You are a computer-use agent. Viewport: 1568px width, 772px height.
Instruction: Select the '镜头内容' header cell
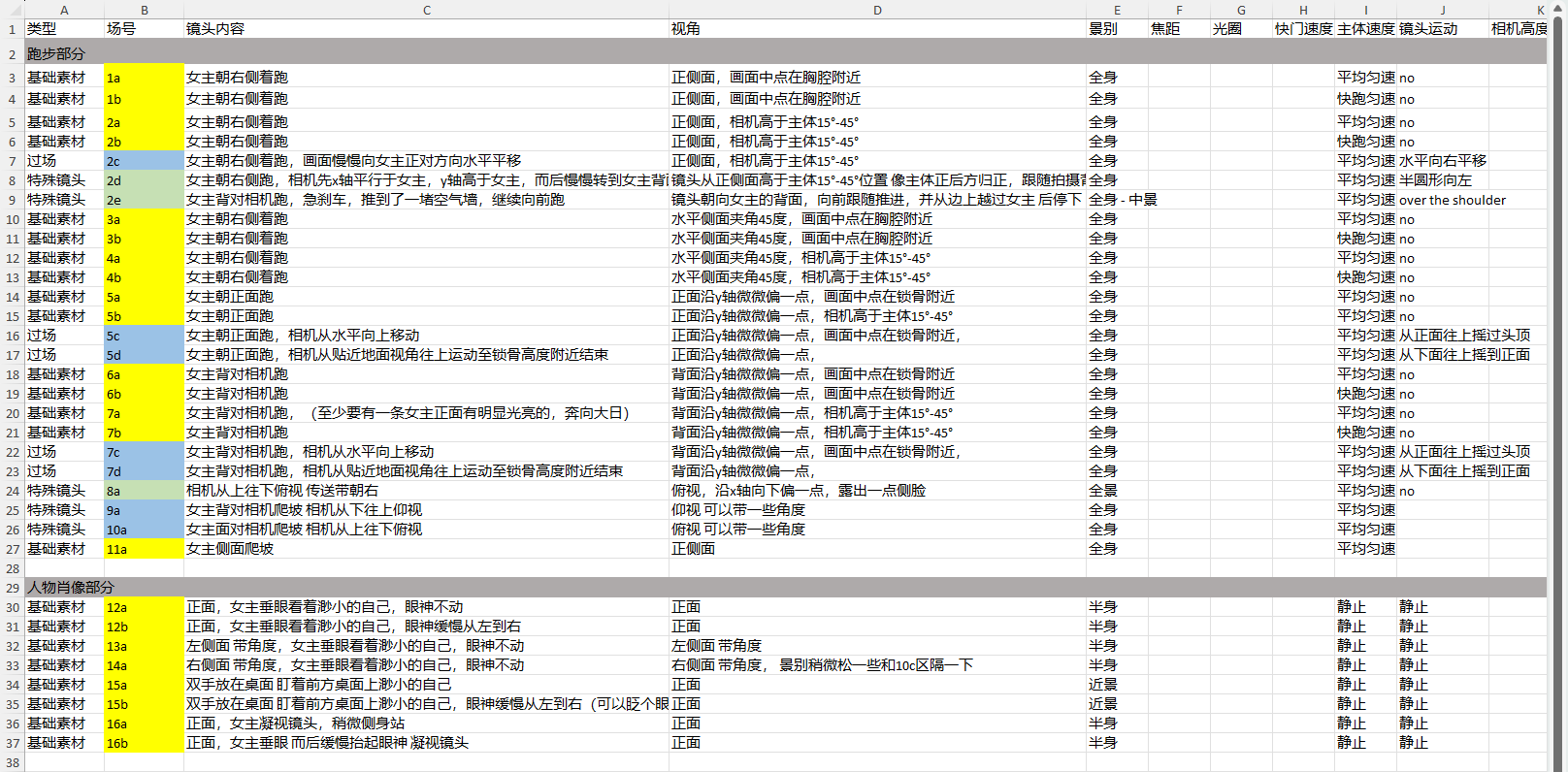tap(426, 29)
